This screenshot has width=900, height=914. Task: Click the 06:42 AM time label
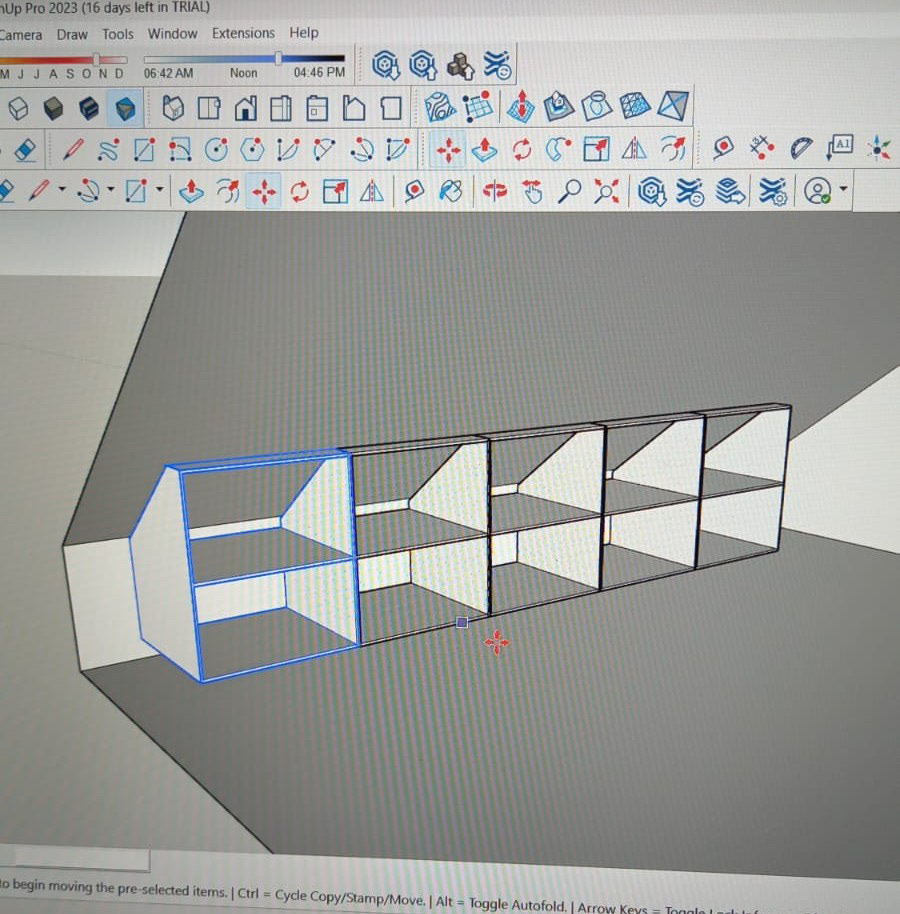(168, 73)
